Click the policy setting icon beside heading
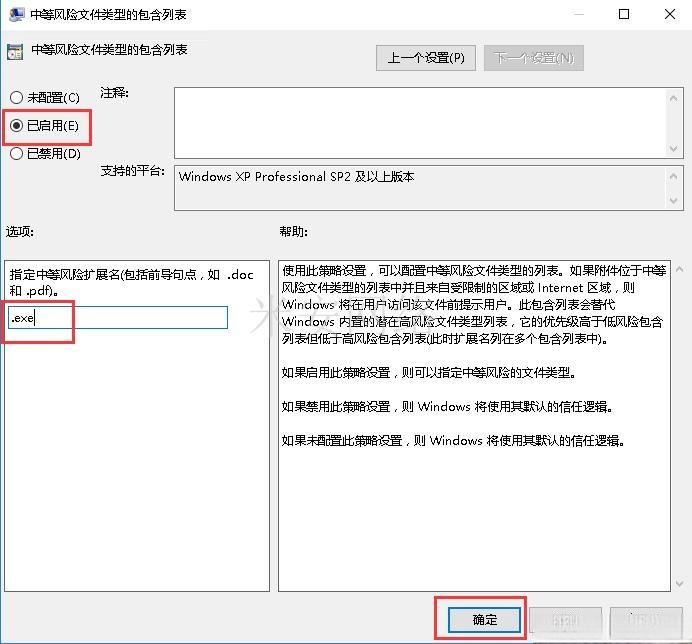The height and width of the screenshot is (644, 692). [15, 52]
